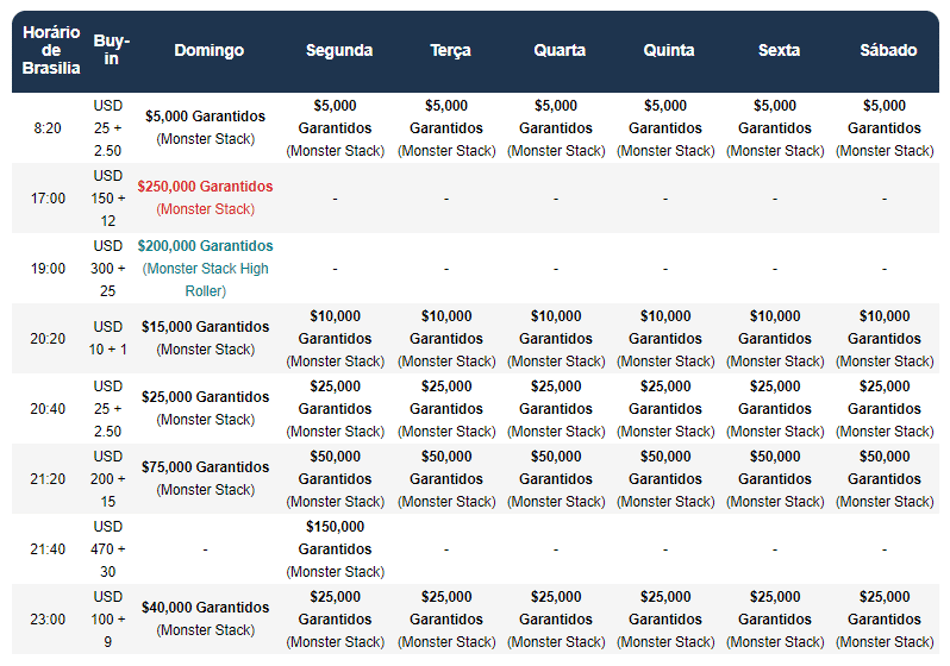Click the Sábado column header
This screenshot has width=950, height=666.
point(888,50)
